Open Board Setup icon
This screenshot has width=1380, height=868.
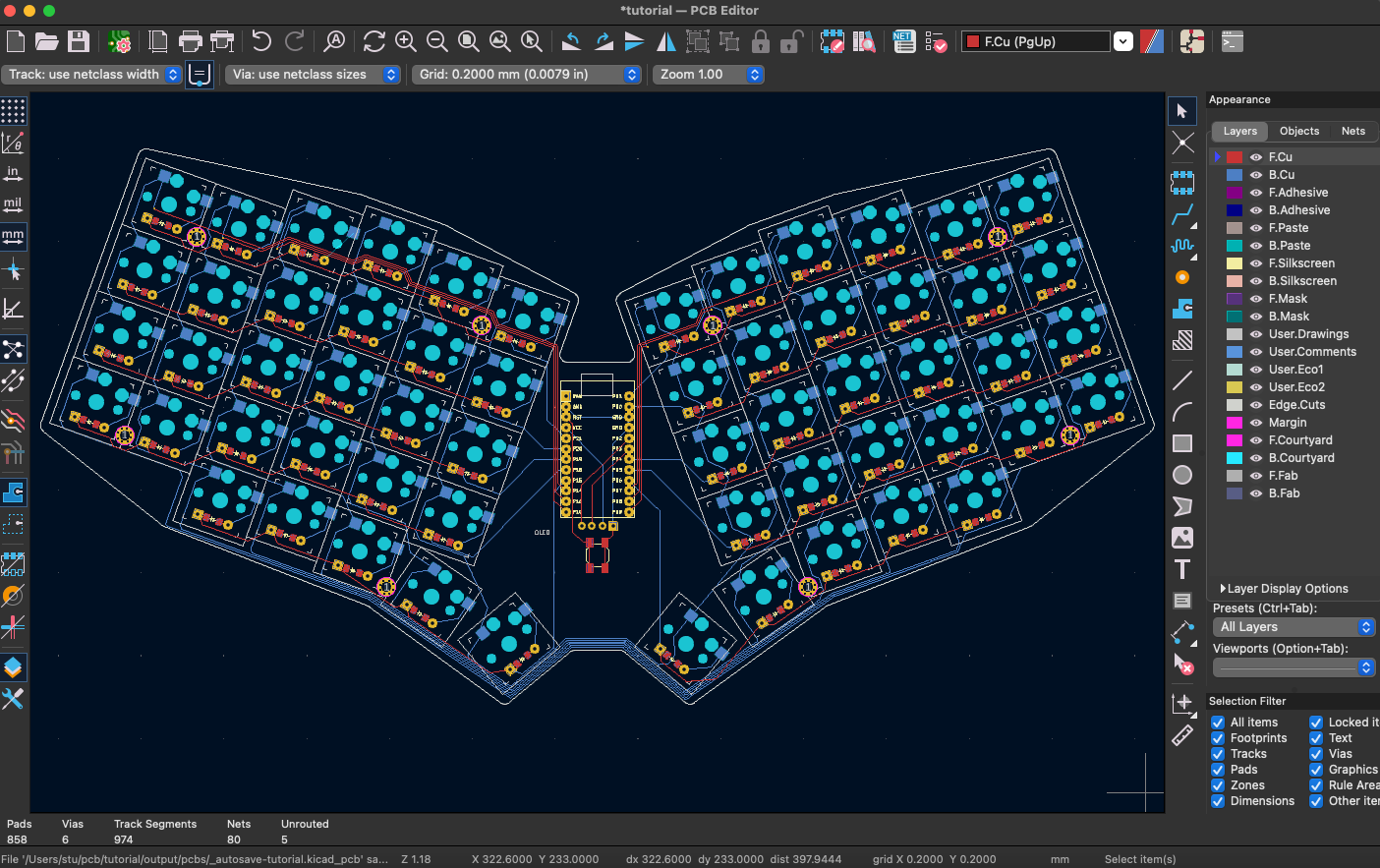tap(120, 41)
